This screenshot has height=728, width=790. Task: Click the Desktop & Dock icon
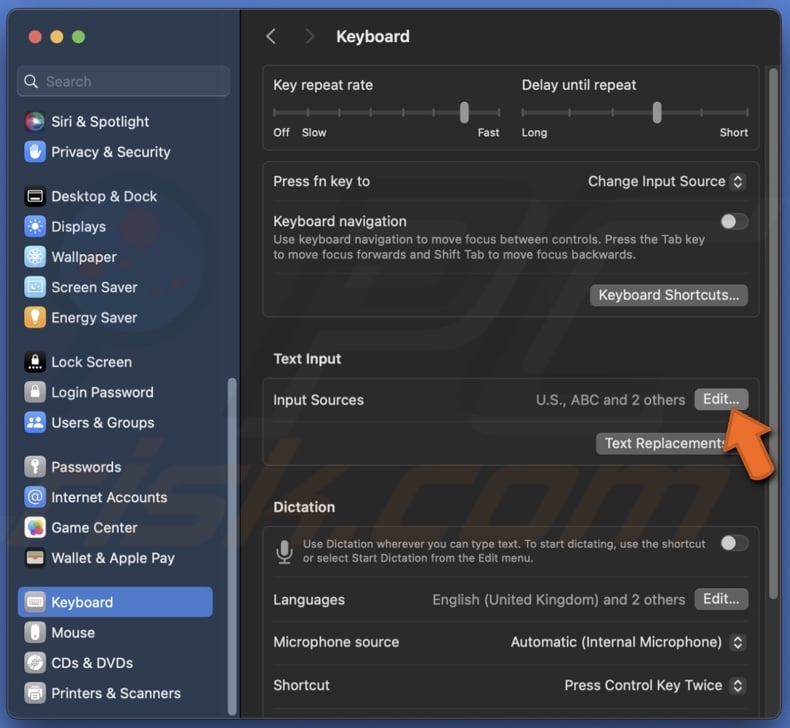click(x=35, y=197)
